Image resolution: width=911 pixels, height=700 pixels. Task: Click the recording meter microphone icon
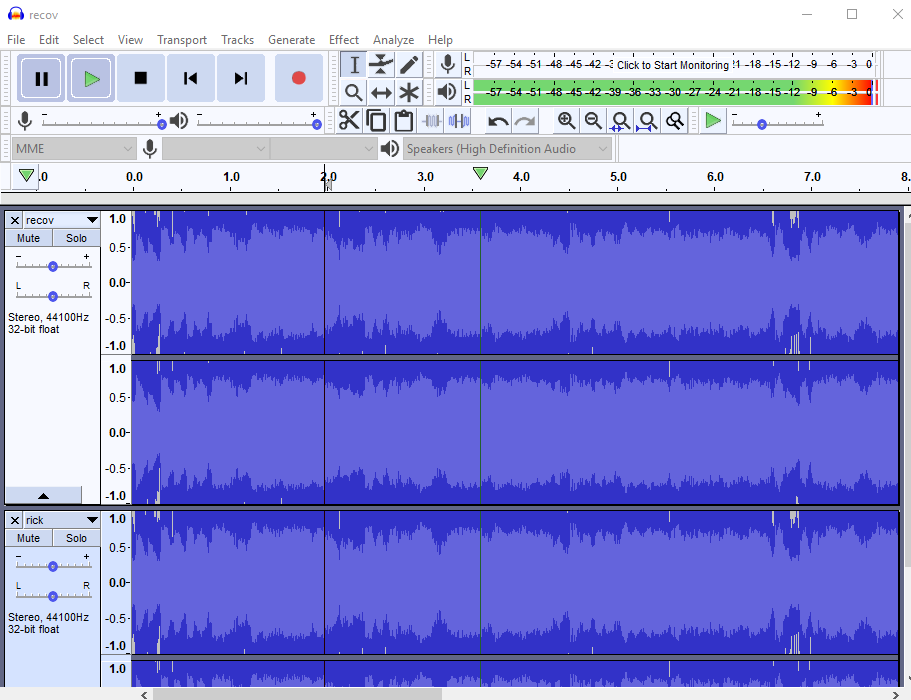pyautogui.click(x=447, y=64)
